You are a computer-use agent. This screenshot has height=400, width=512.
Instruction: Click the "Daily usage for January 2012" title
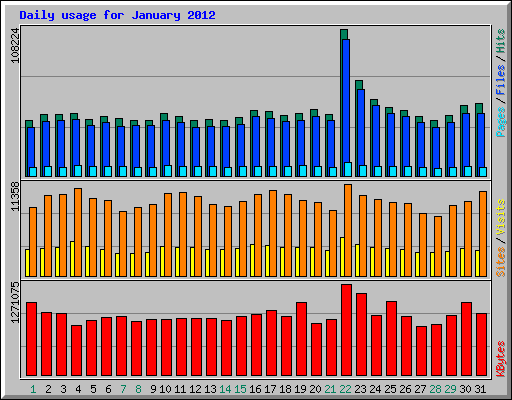pyautogui.click(x=117, y=15)
